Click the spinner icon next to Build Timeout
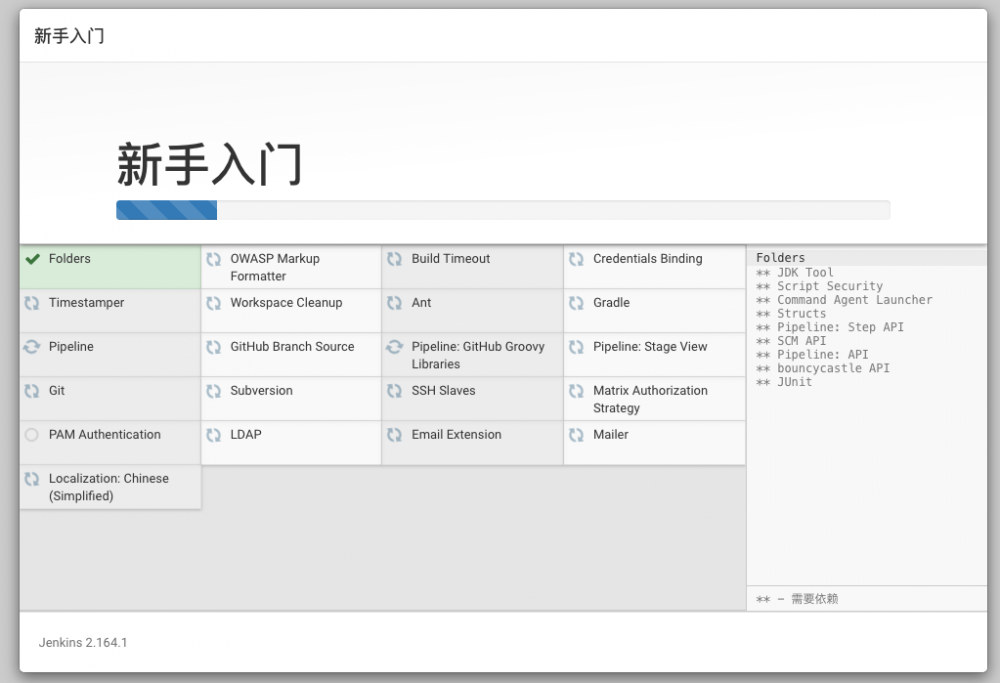 [x=394, y=258]
